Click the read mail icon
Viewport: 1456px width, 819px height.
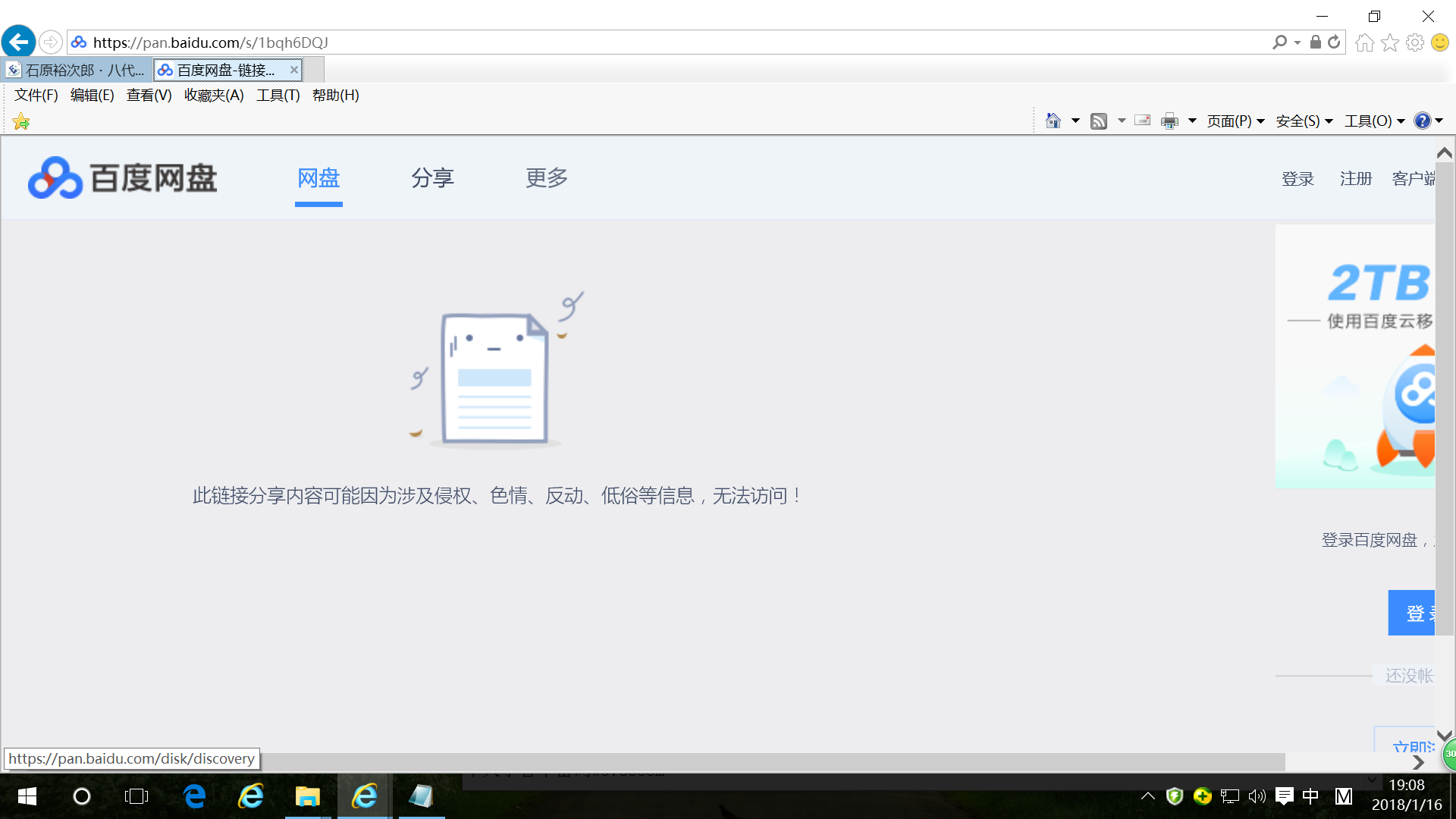tap(1143, 121)
